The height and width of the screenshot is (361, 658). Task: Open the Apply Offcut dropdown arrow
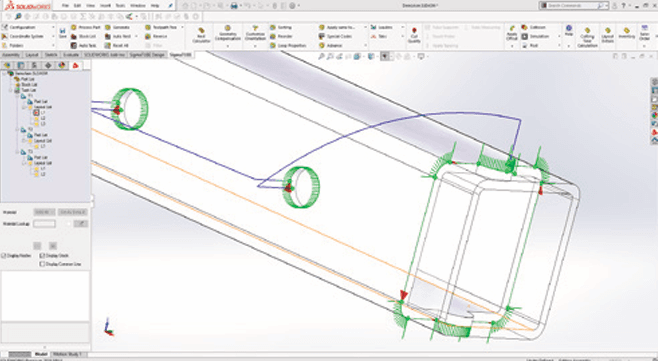click(x=512, y=45)
